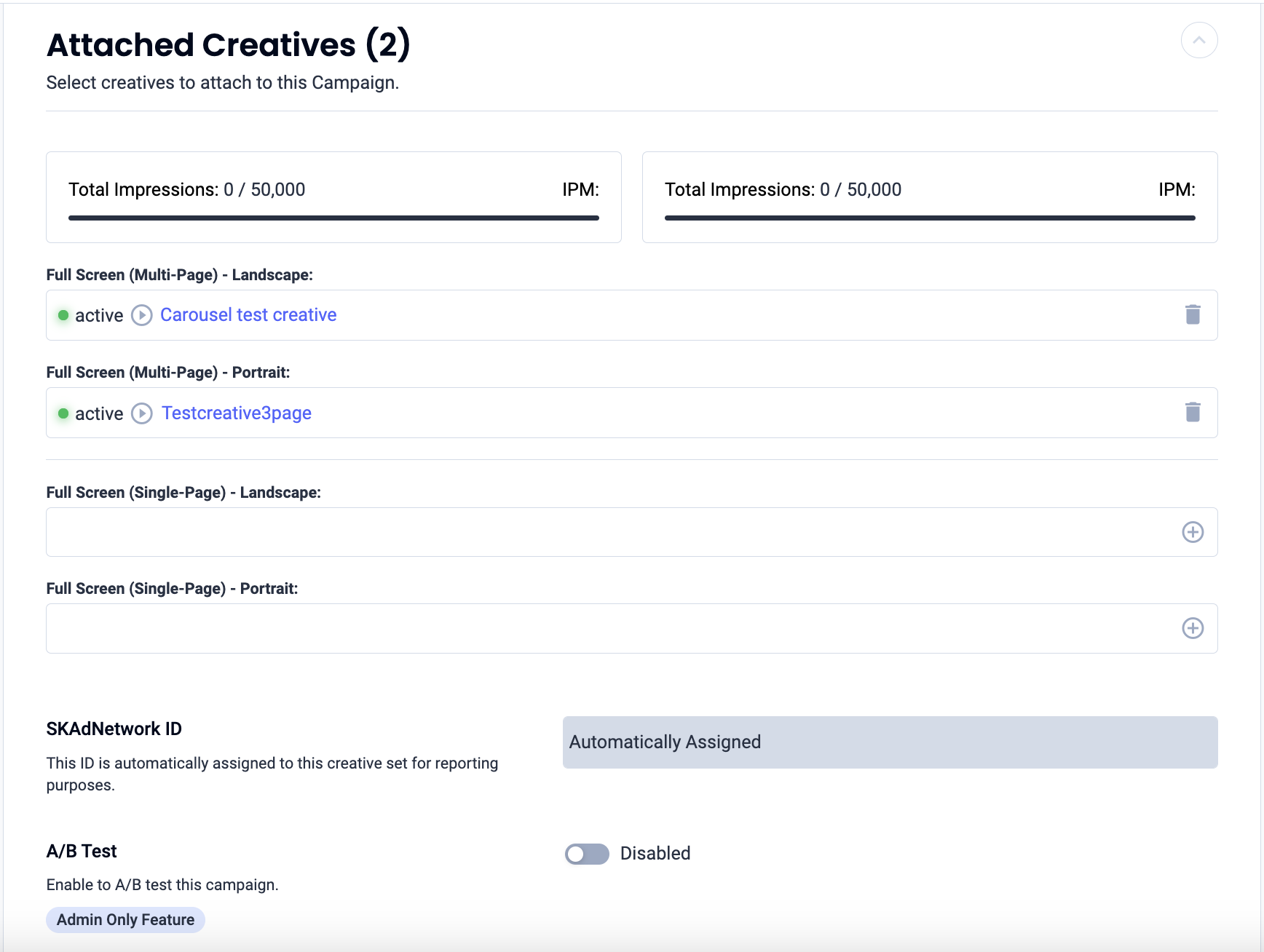The image size is (1264, 952).
Task: Collapse the Attached Creatives section
Action: coord(1198,40)
